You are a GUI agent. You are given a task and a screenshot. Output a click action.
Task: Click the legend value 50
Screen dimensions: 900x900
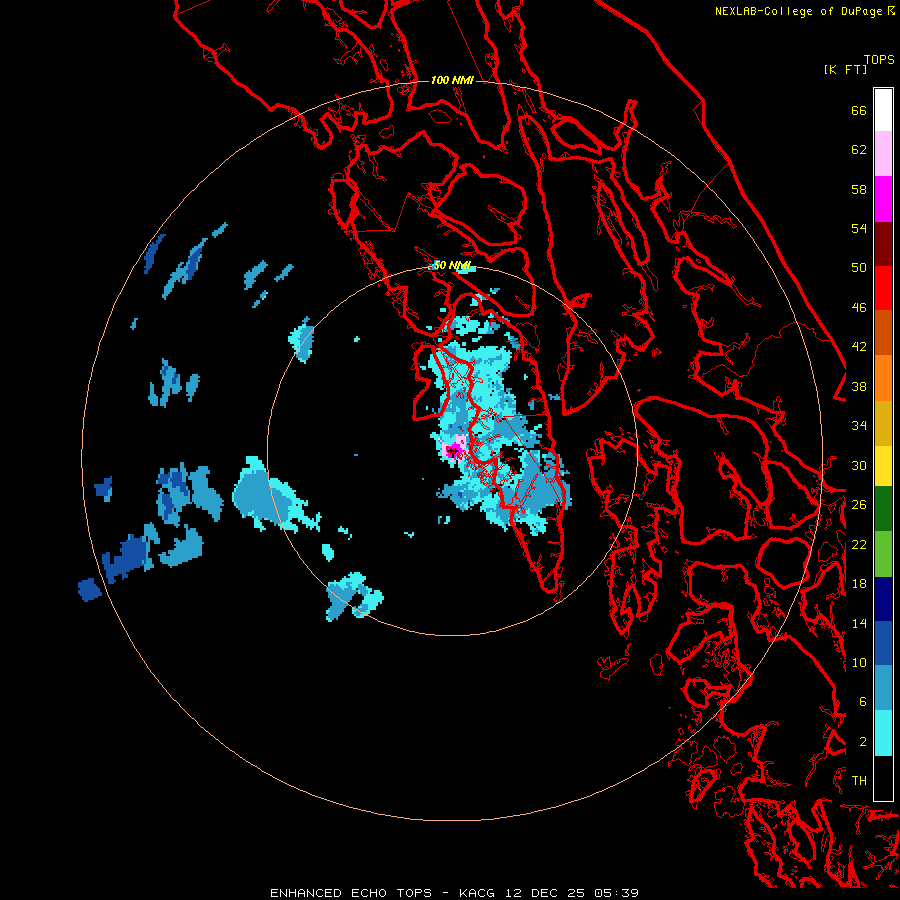coord(859,268)
